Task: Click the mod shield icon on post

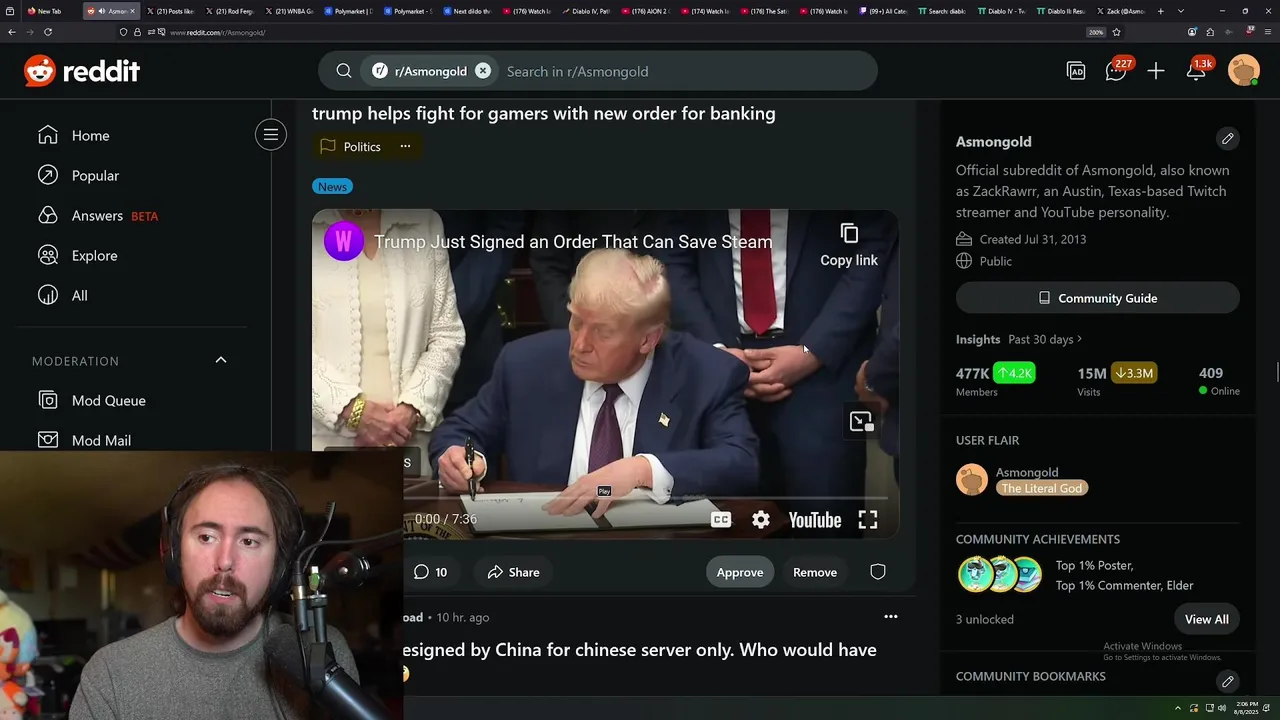Action: pyautogui.click(x=878, y=572)
